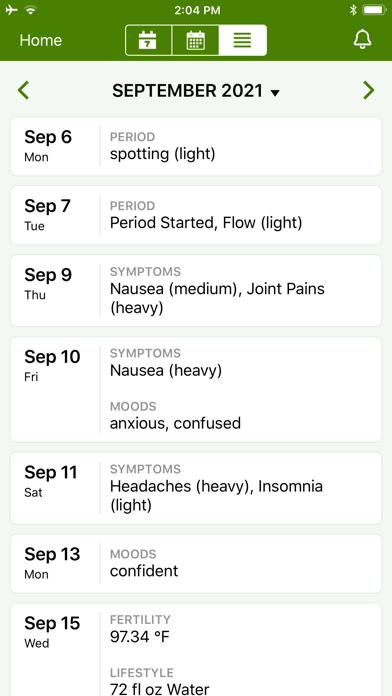392x696 pixels.
Task: Go to next month with right arrow
Action: point(368,91)
